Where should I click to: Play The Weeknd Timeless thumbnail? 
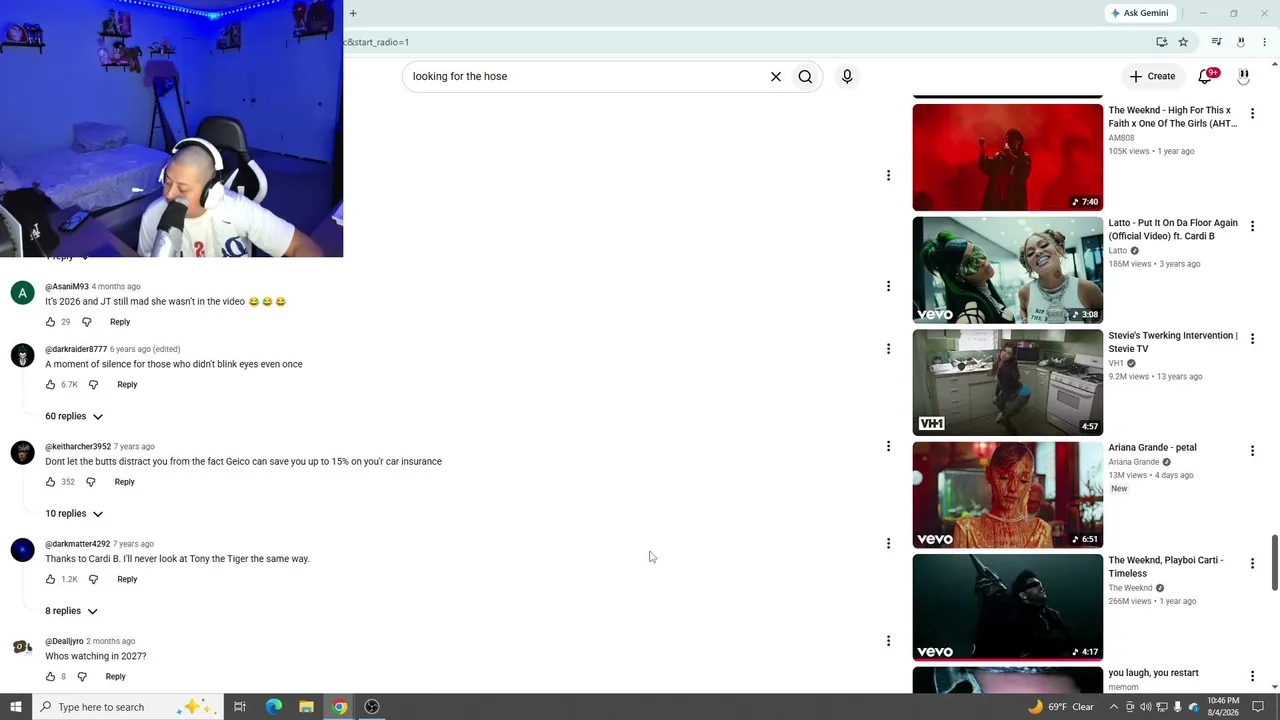(1007, 607)
